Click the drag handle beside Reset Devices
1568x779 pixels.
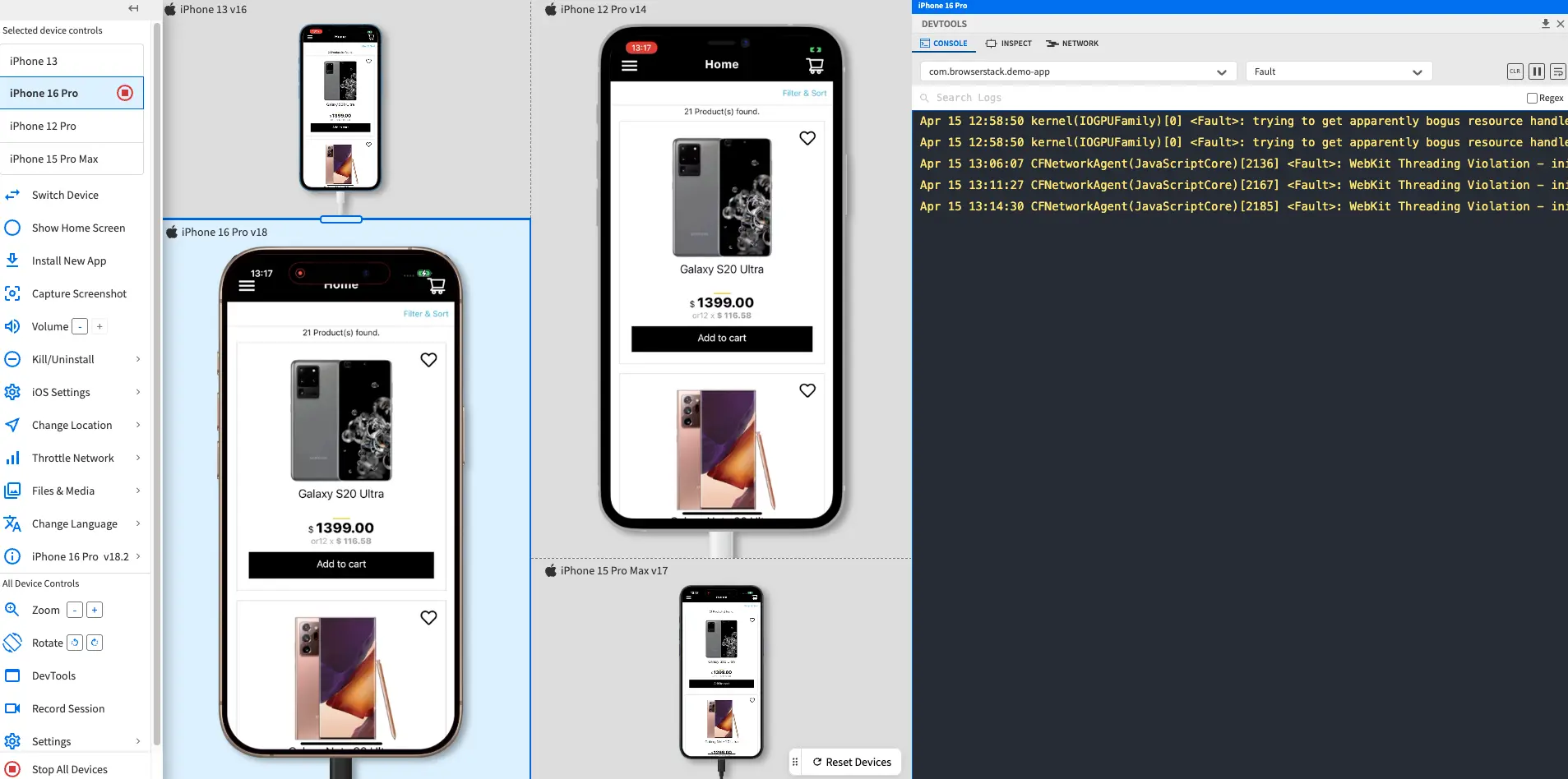pyautogui.click(x=795, y=762)
